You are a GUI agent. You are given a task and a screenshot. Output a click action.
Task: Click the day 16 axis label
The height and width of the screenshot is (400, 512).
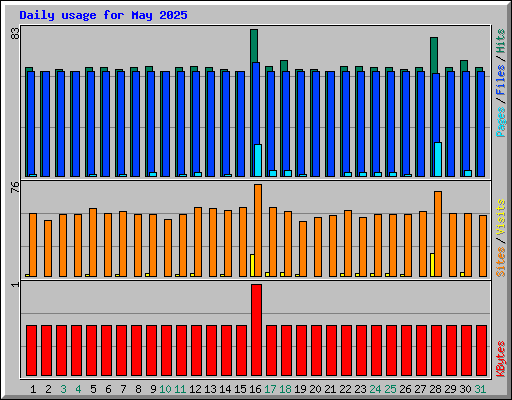click(255, 389)
